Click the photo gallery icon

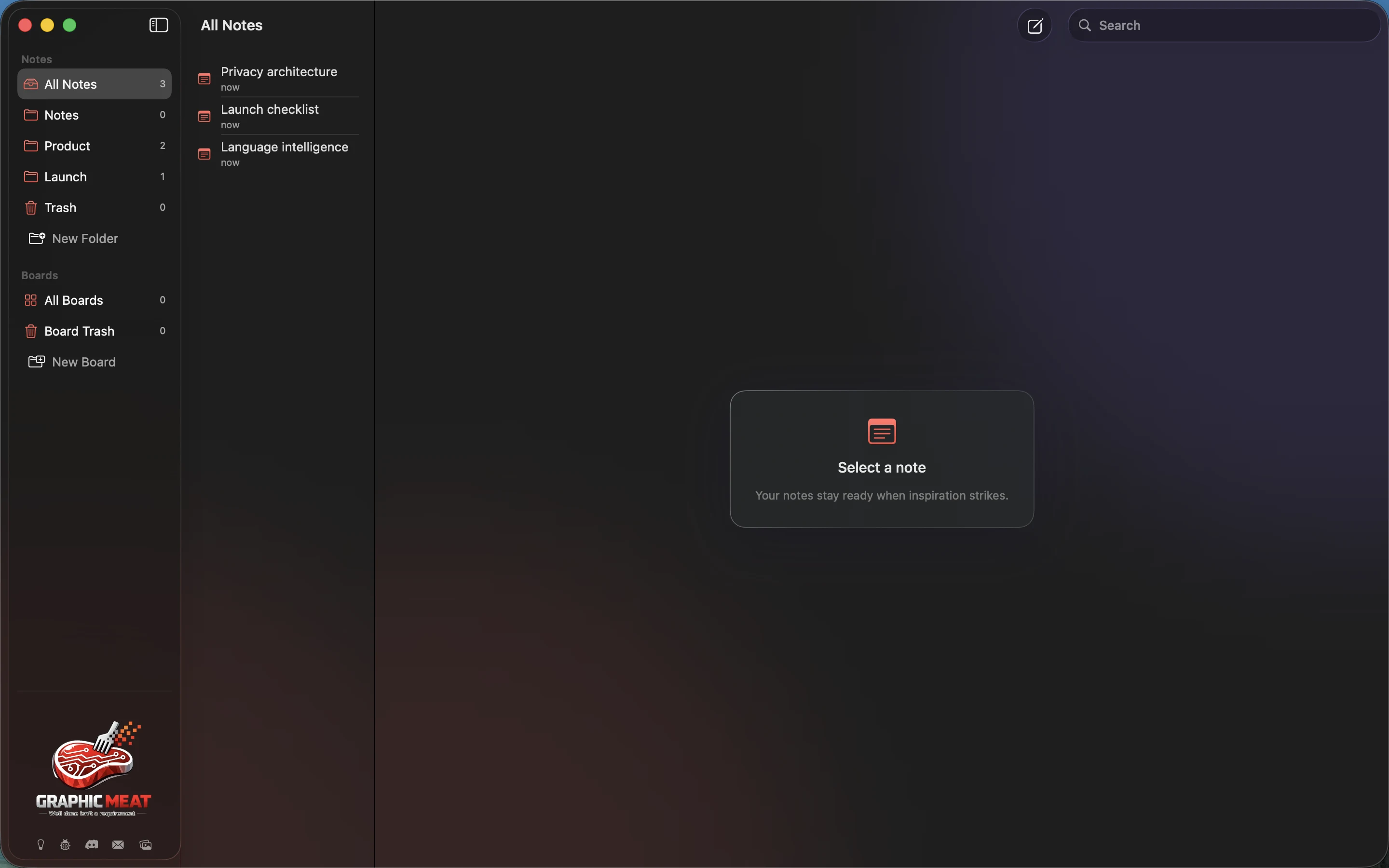click(x=146, y=844)
